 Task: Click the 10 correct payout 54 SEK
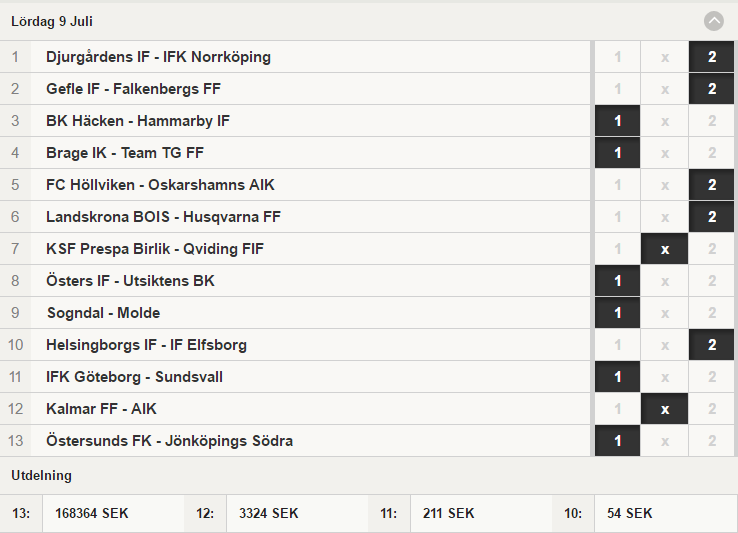(630, 513)
